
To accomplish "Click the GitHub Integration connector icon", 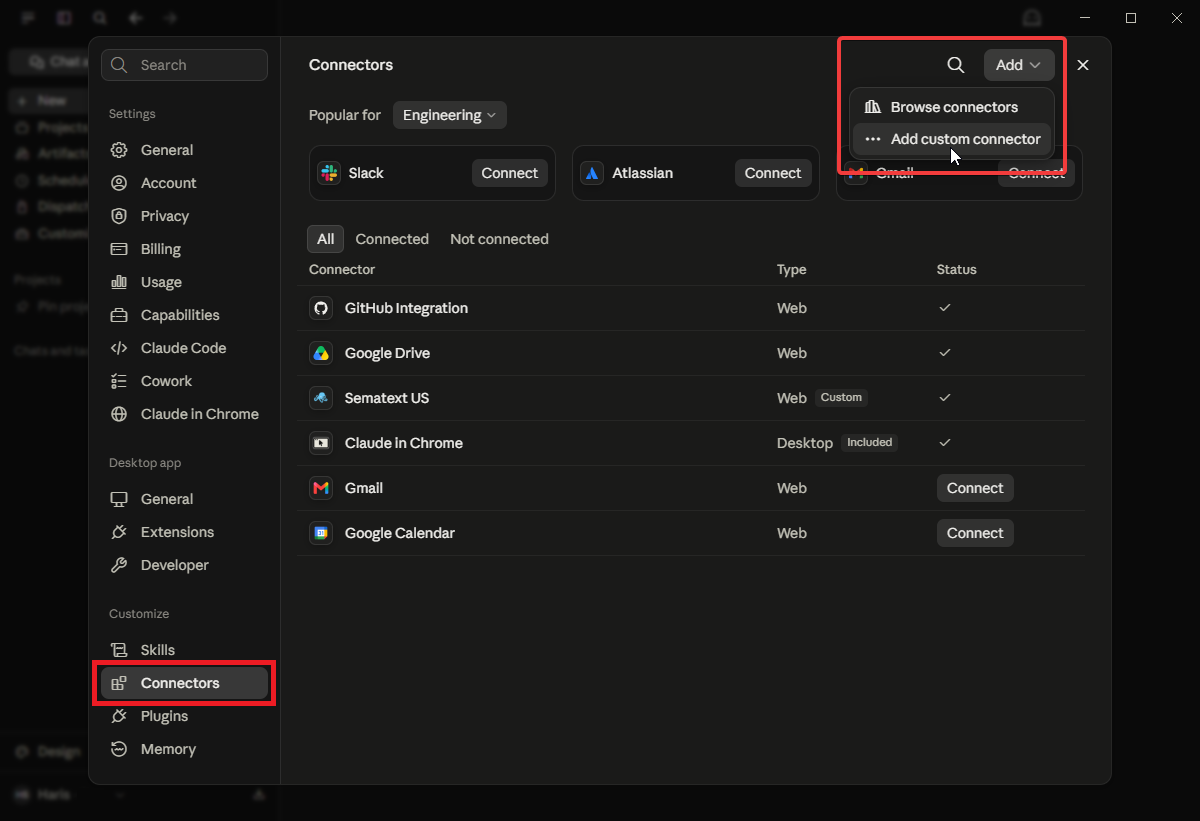I will 321,308.
